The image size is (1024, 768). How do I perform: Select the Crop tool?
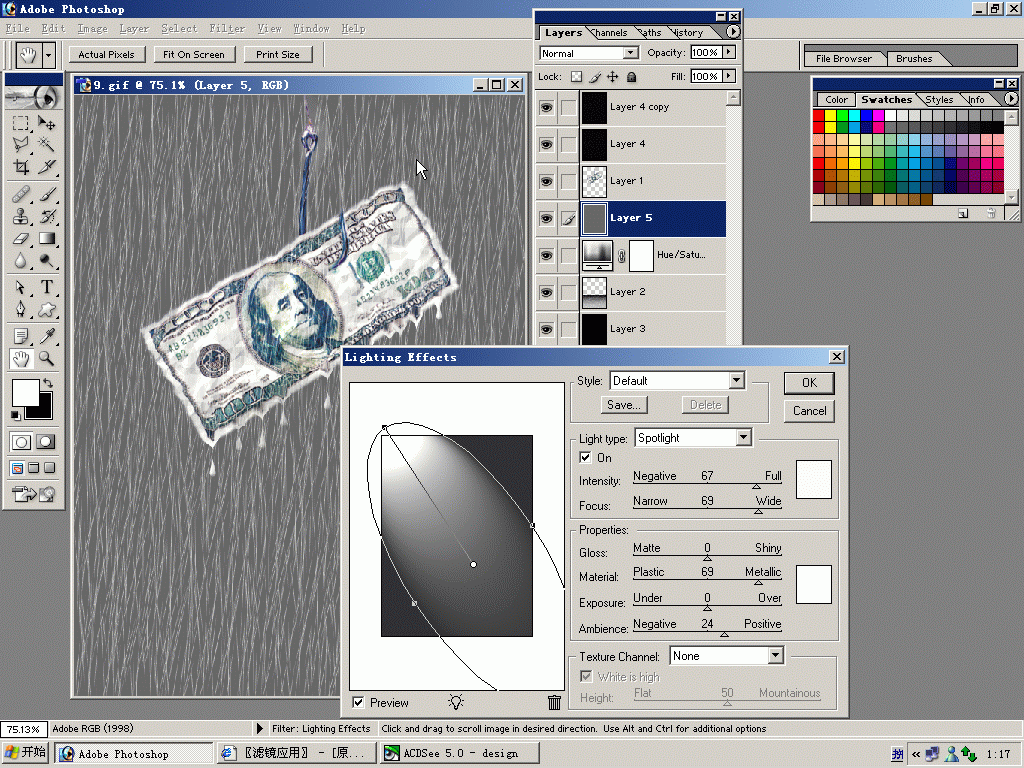coord(21,167)
